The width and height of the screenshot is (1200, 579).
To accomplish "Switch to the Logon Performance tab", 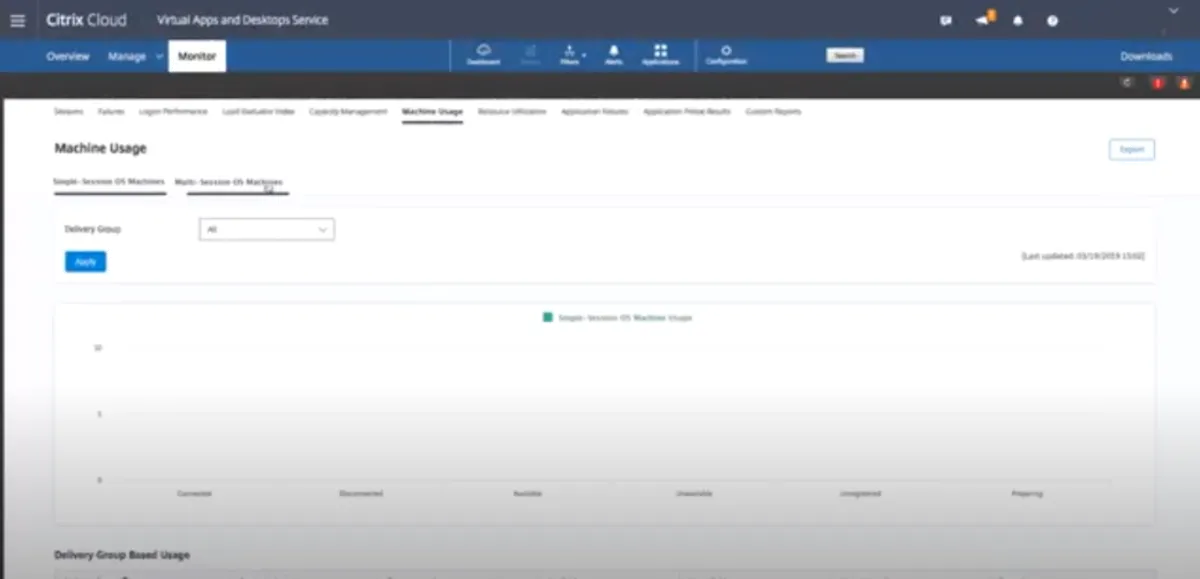I will coord(173,111).
